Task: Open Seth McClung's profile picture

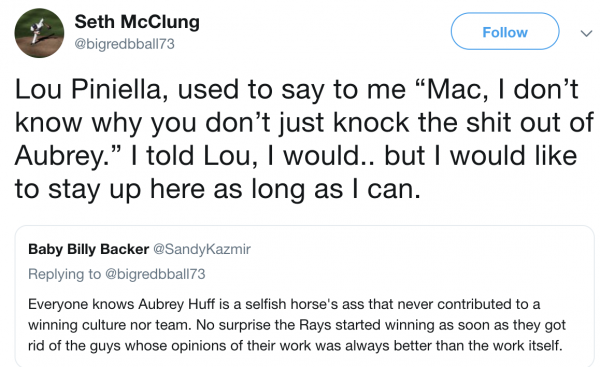Action: click(x=39, y=33)
